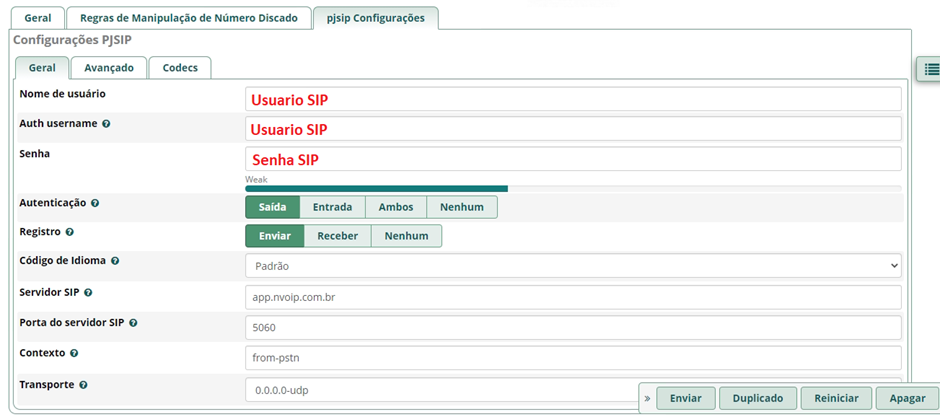
Task: Set Autenticação to Entrada
Action: pos(332,207)
